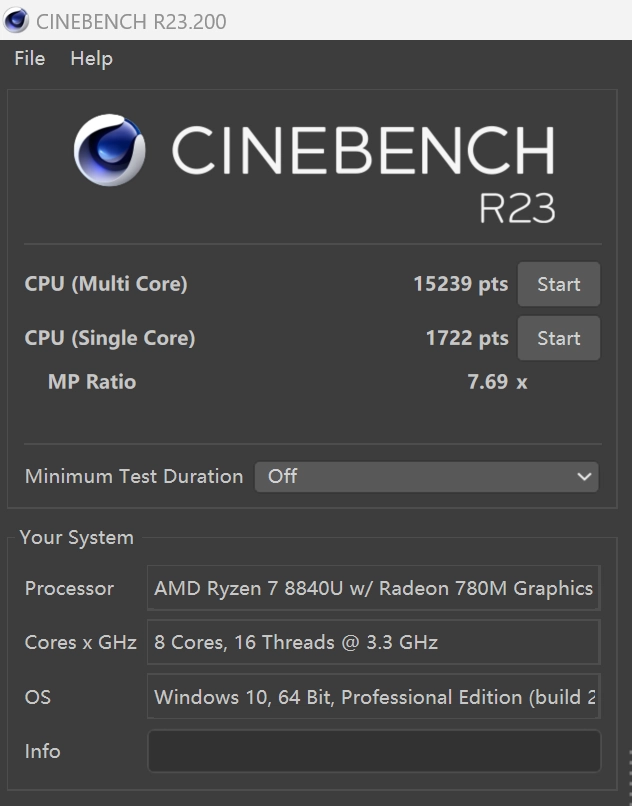The image size is (632, 806).
Task: Click the 15239 pts multi core score
Action: [460, 284]
